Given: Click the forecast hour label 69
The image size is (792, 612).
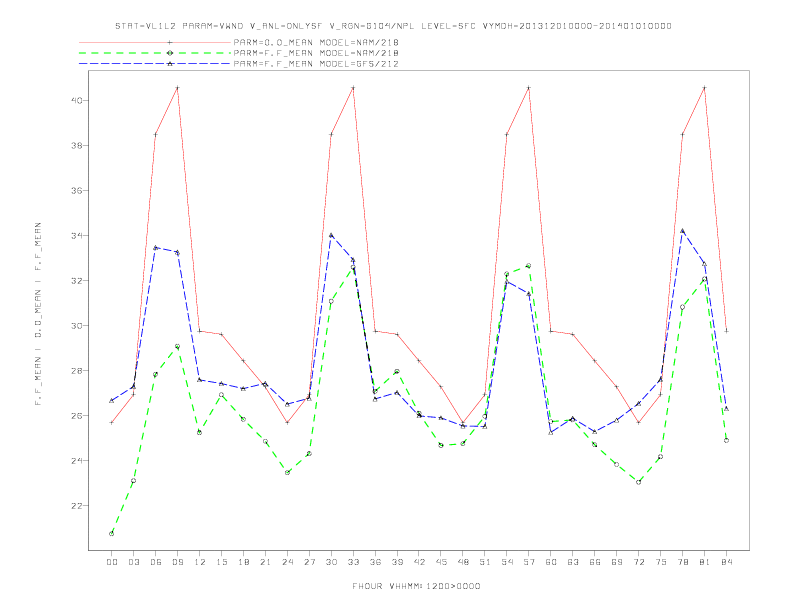Looking at the screenshot, I should [x=617, y=562].
